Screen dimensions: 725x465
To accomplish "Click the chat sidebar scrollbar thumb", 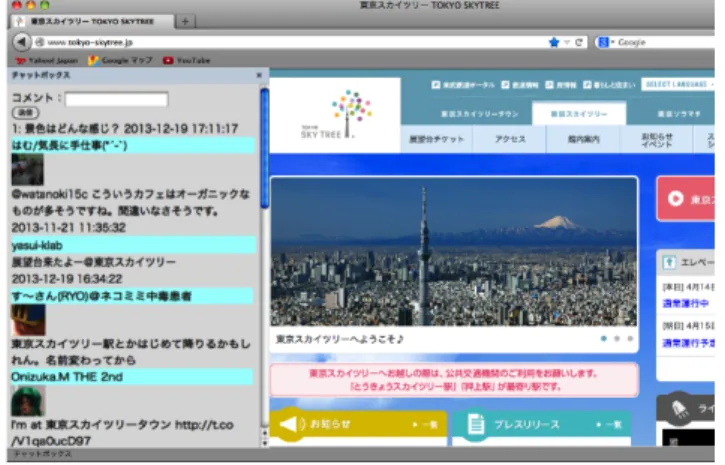I will (x=264, y=148).
